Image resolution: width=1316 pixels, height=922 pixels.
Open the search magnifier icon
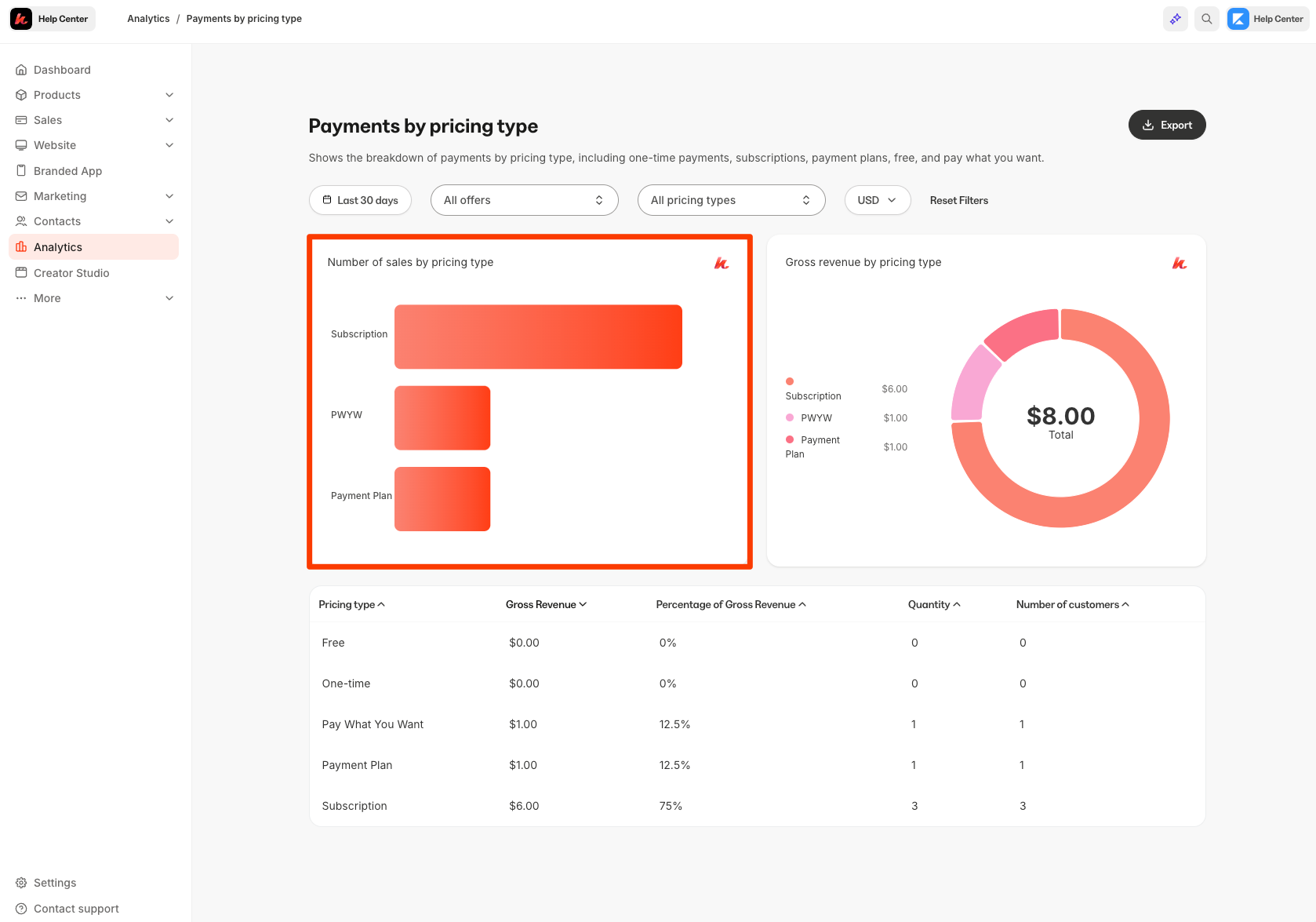[1206, 18]
